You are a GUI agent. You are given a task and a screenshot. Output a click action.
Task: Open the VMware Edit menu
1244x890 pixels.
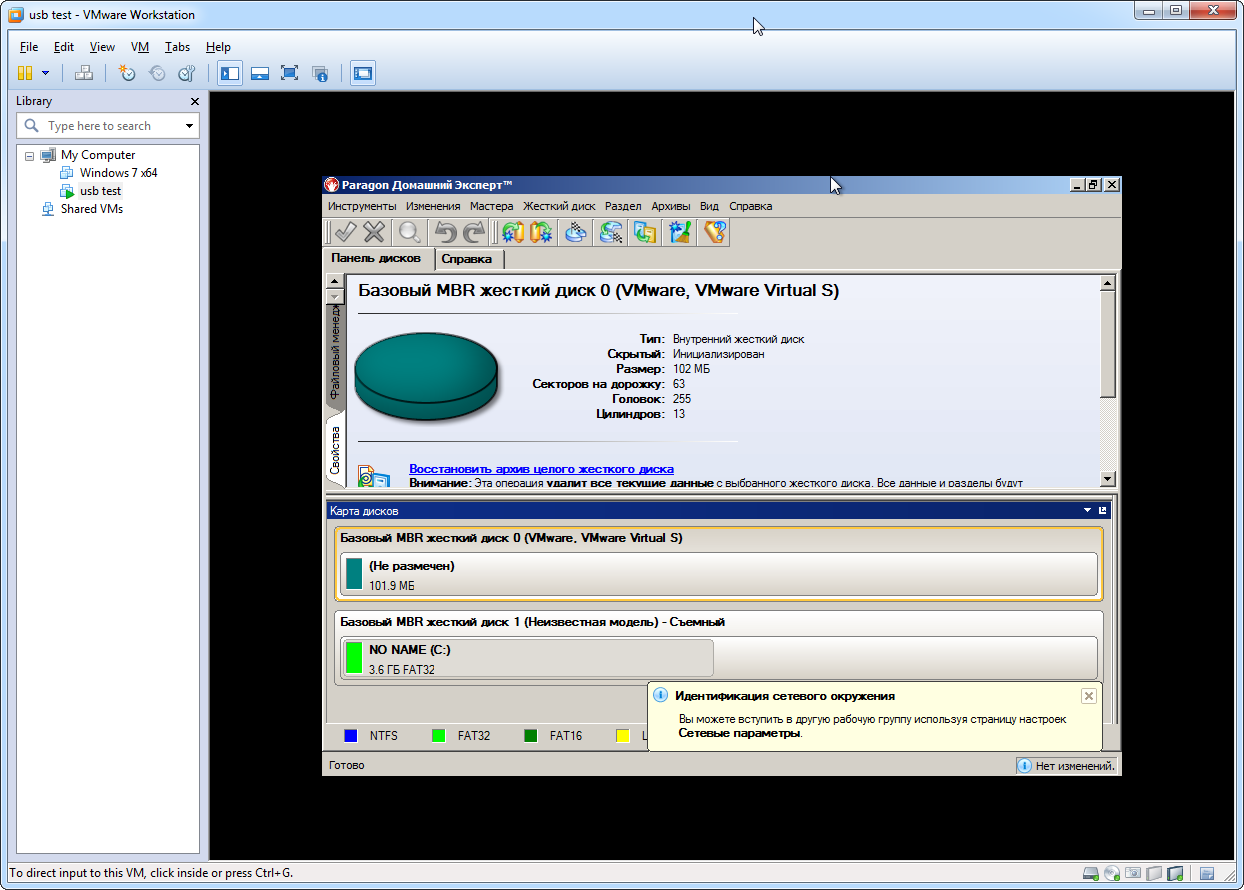[64, 47]
